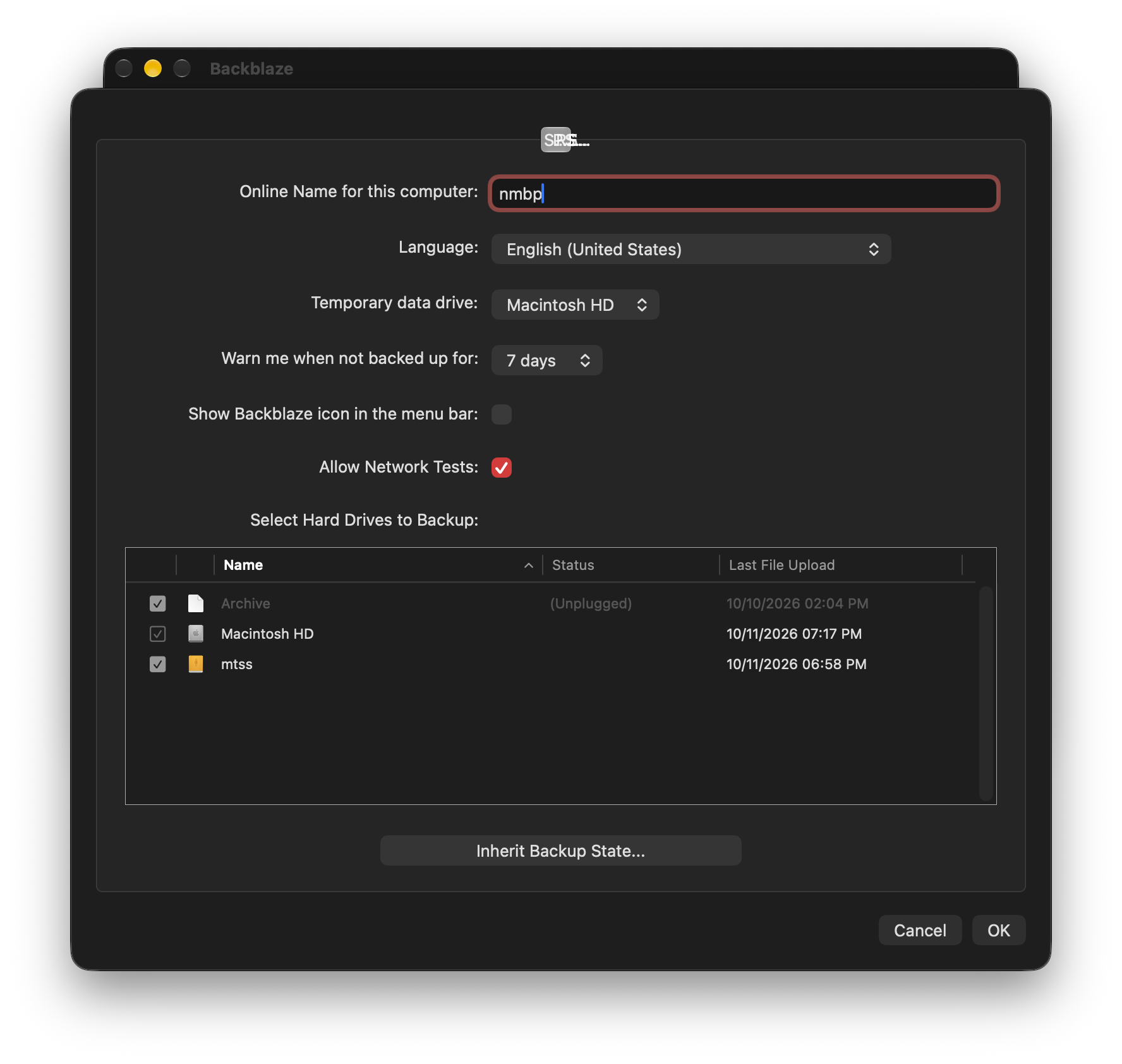
Task: Click Inherit Backup State button
Action: click(x=561, y=850)
